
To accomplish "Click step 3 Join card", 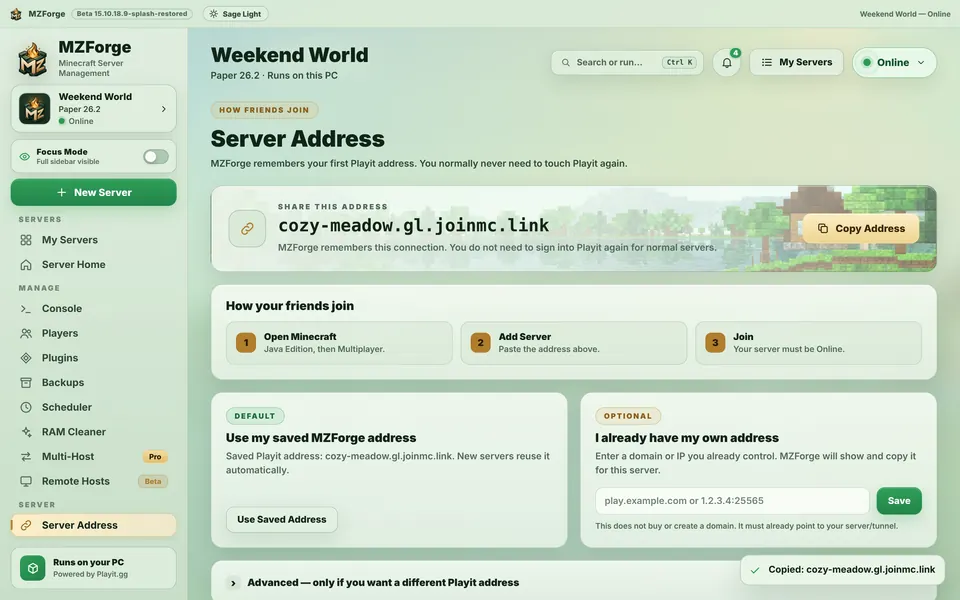I will (x=809, y=343).
